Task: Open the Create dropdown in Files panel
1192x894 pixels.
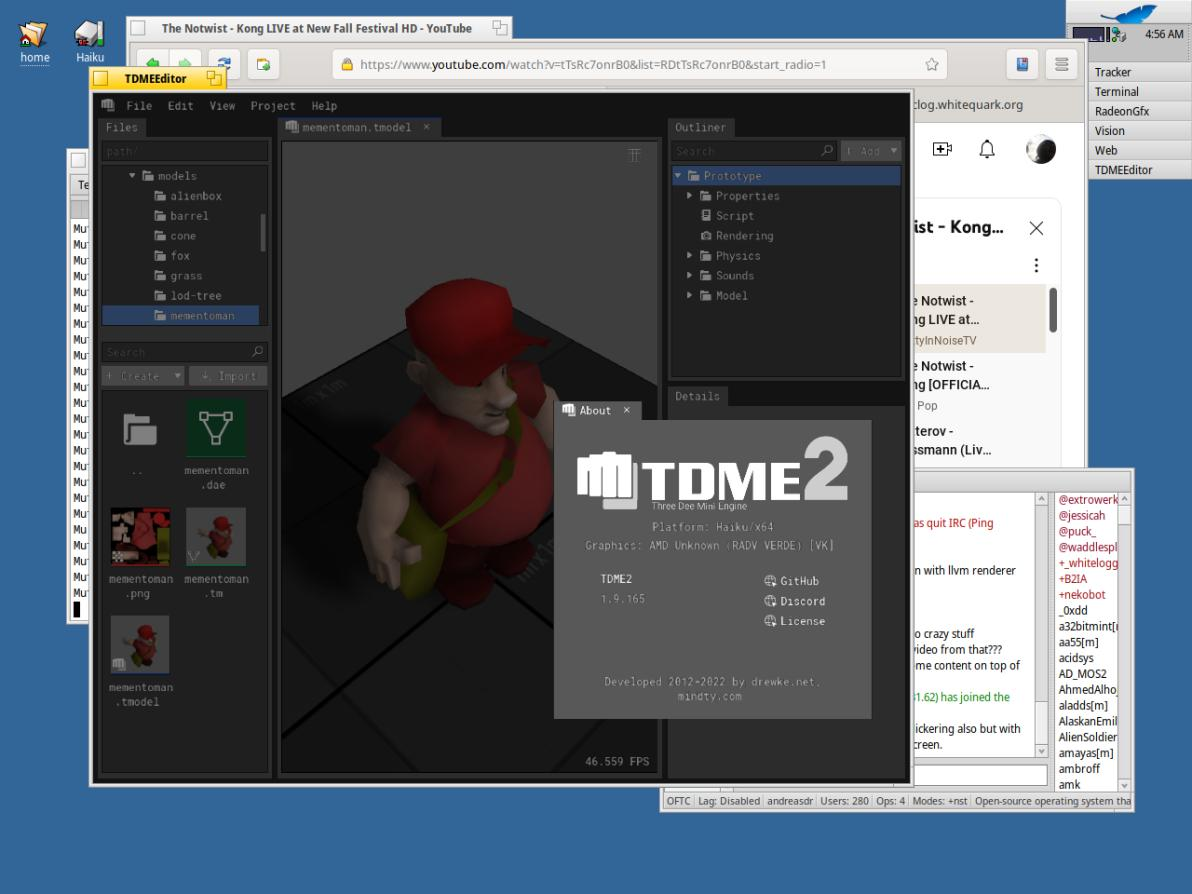Action: pyautogui.click(x=144, y=376)
